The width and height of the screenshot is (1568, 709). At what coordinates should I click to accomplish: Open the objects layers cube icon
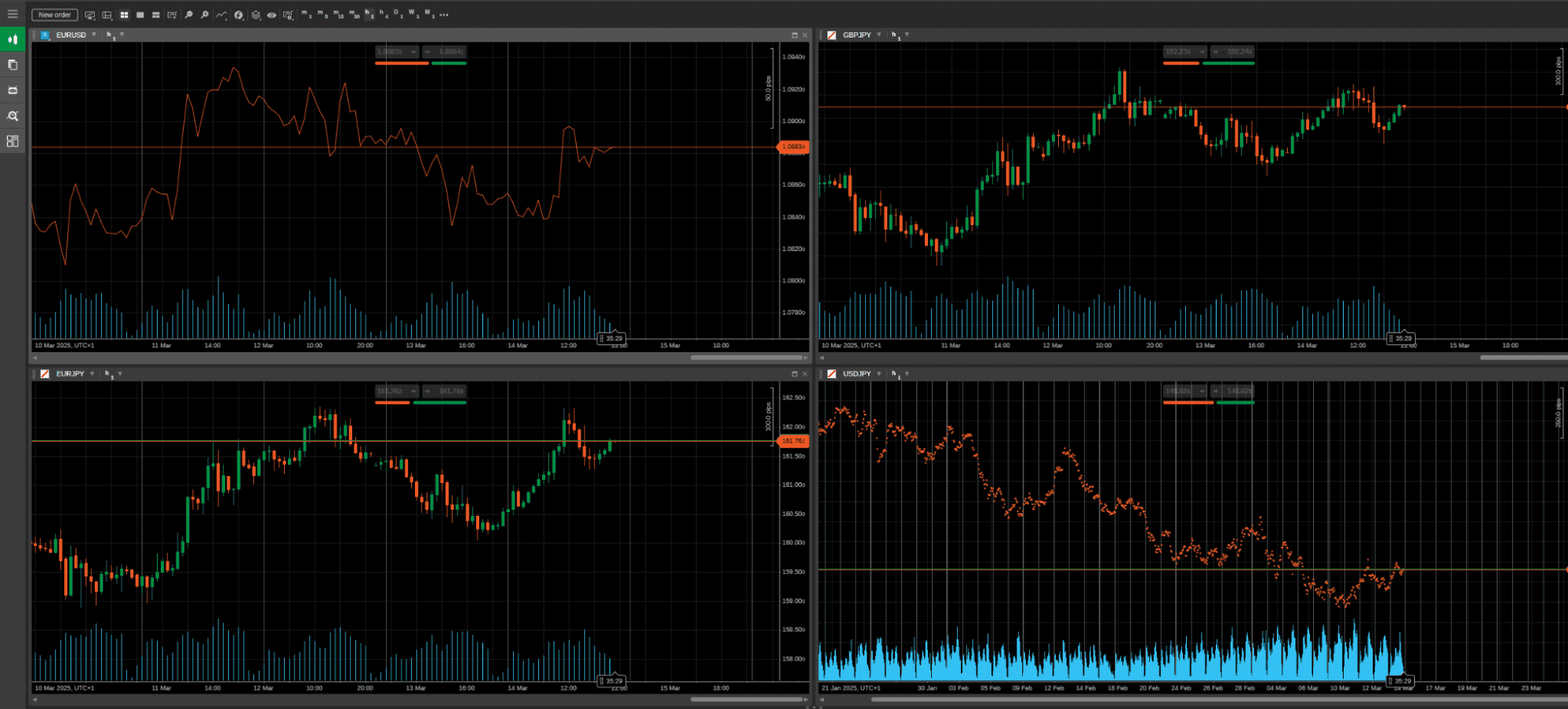(256, 15)
